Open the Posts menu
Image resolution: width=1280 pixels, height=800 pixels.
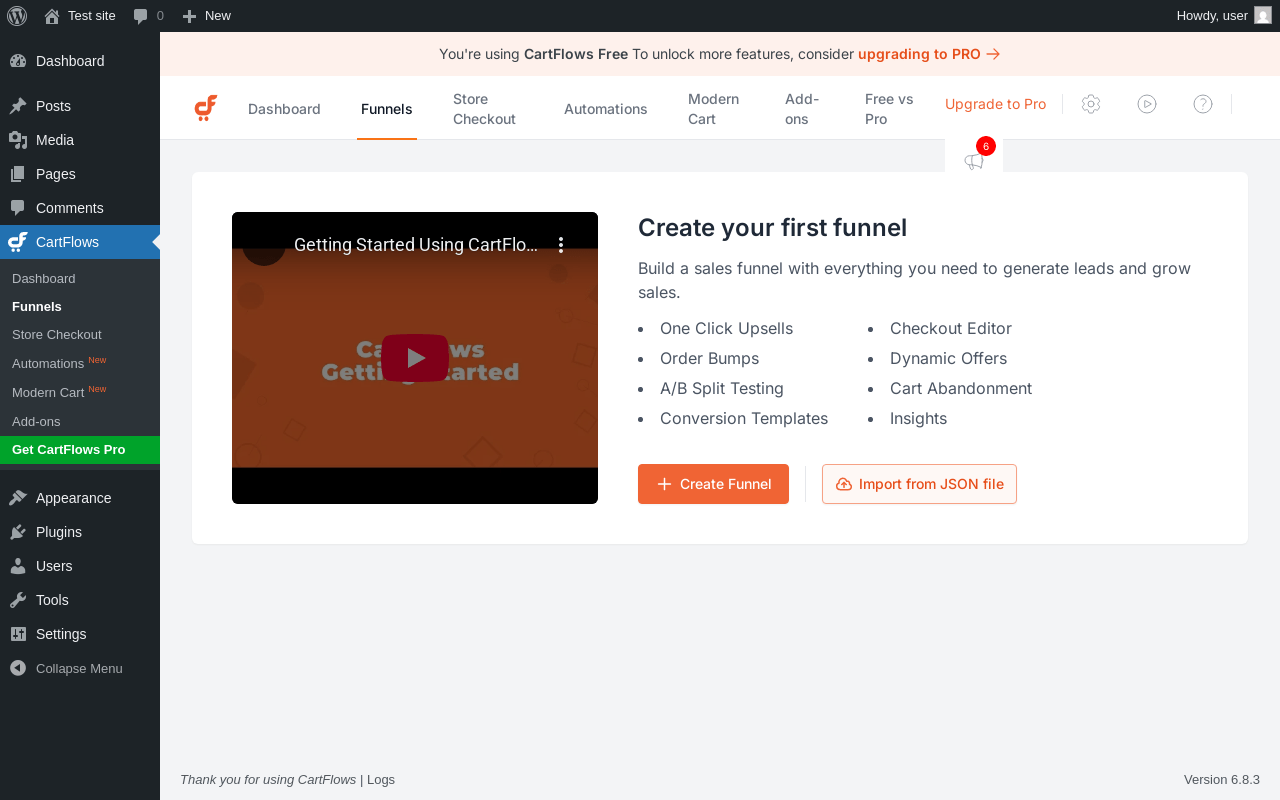(x=80, y=106)
